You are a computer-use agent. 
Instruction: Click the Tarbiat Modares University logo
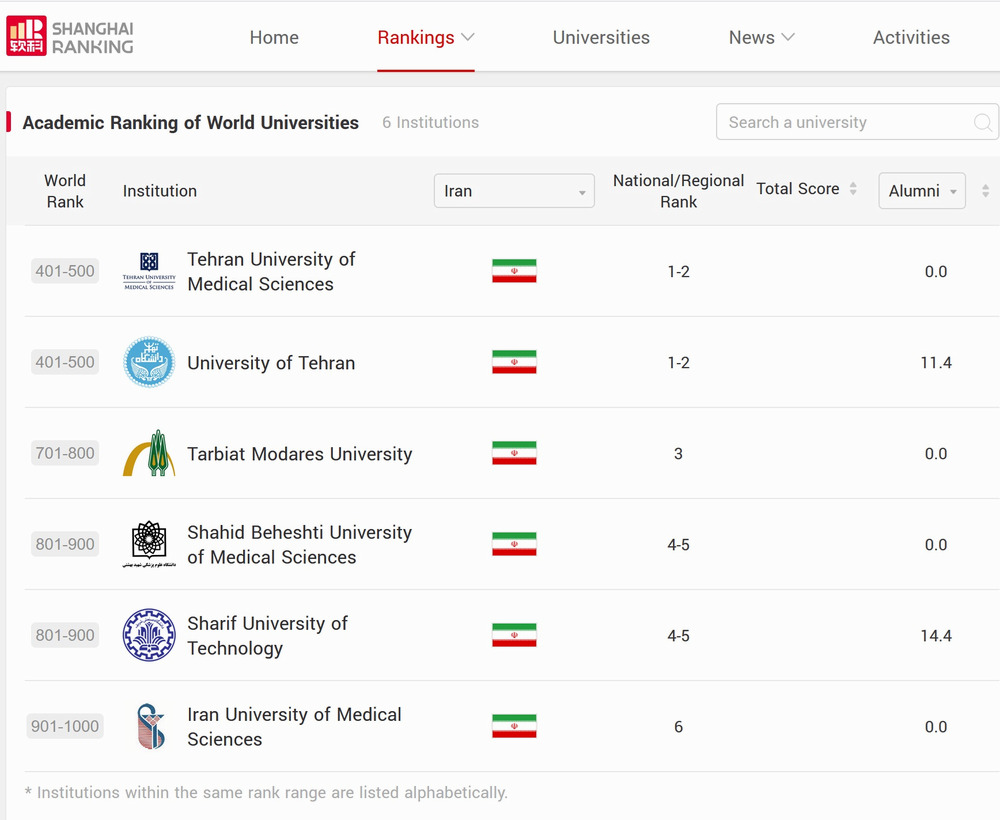pyautogui.click(x=149, y=453)
